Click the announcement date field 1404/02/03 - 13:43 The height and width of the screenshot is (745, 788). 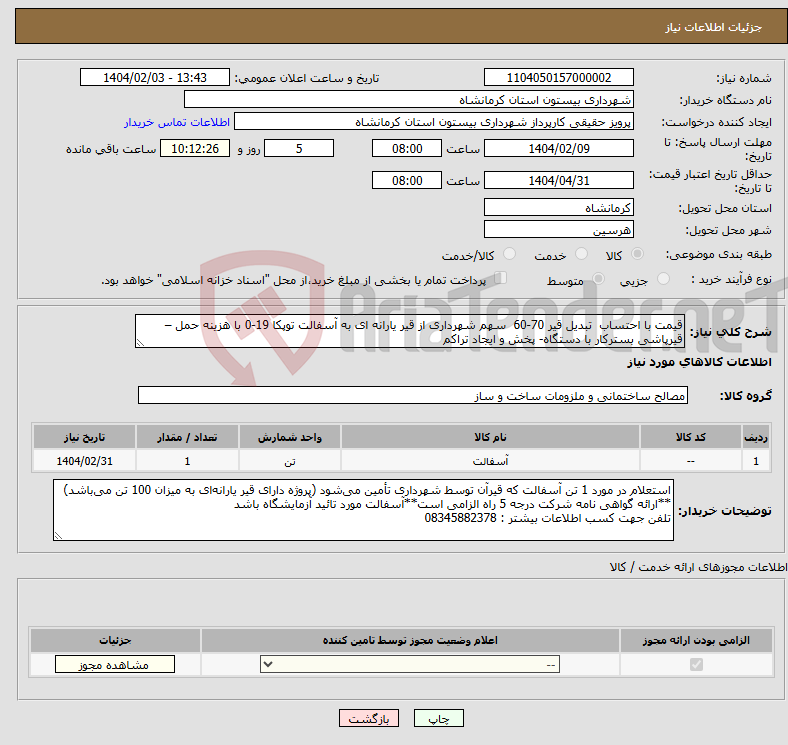tap(155, 77)
